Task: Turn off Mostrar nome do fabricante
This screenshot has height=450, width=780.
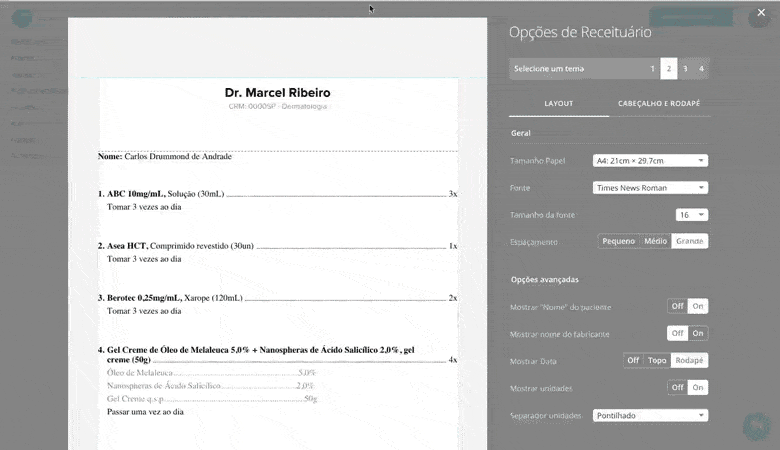Action: coord(677,333)
